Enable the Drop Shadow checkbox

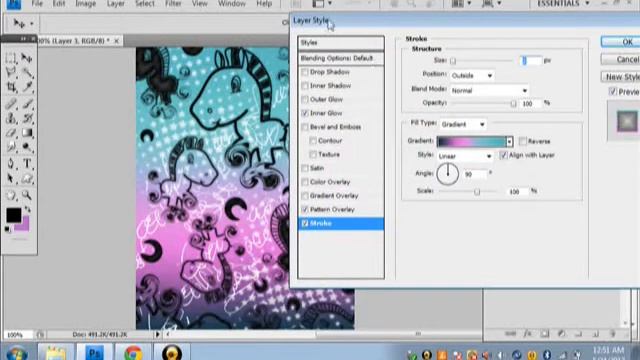(305, 72)
